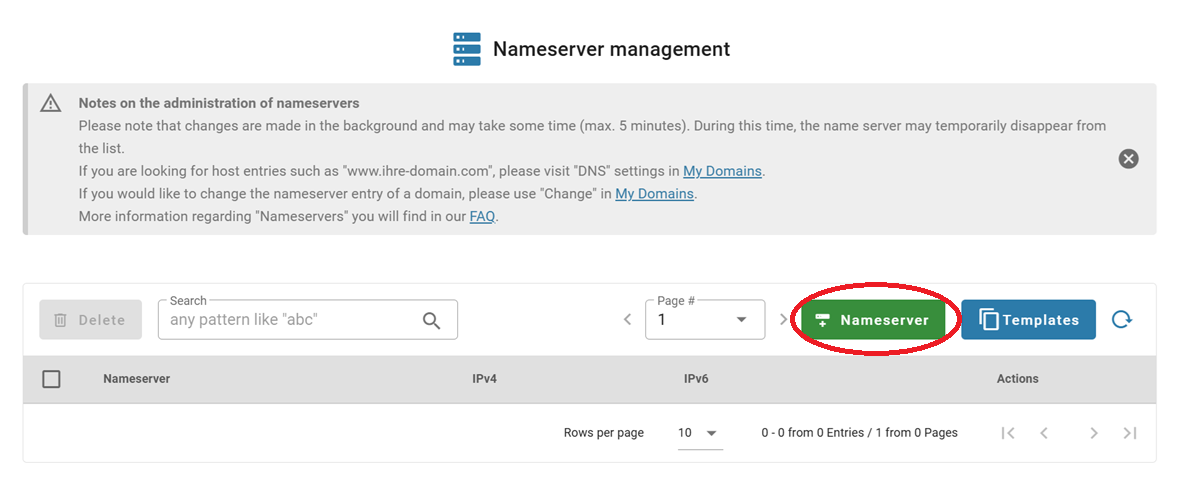Expand the Rows per page dropdown
Image resolution: width=1186 pixels, height=494 pixels.
pyautogui.click(x=700, y=433)
